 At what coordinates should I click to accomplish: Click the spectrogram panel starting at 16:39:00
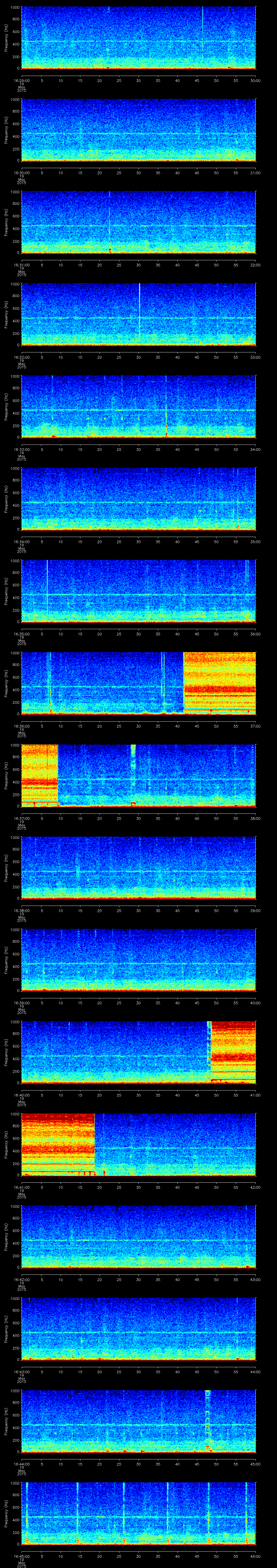click(138, 960)
